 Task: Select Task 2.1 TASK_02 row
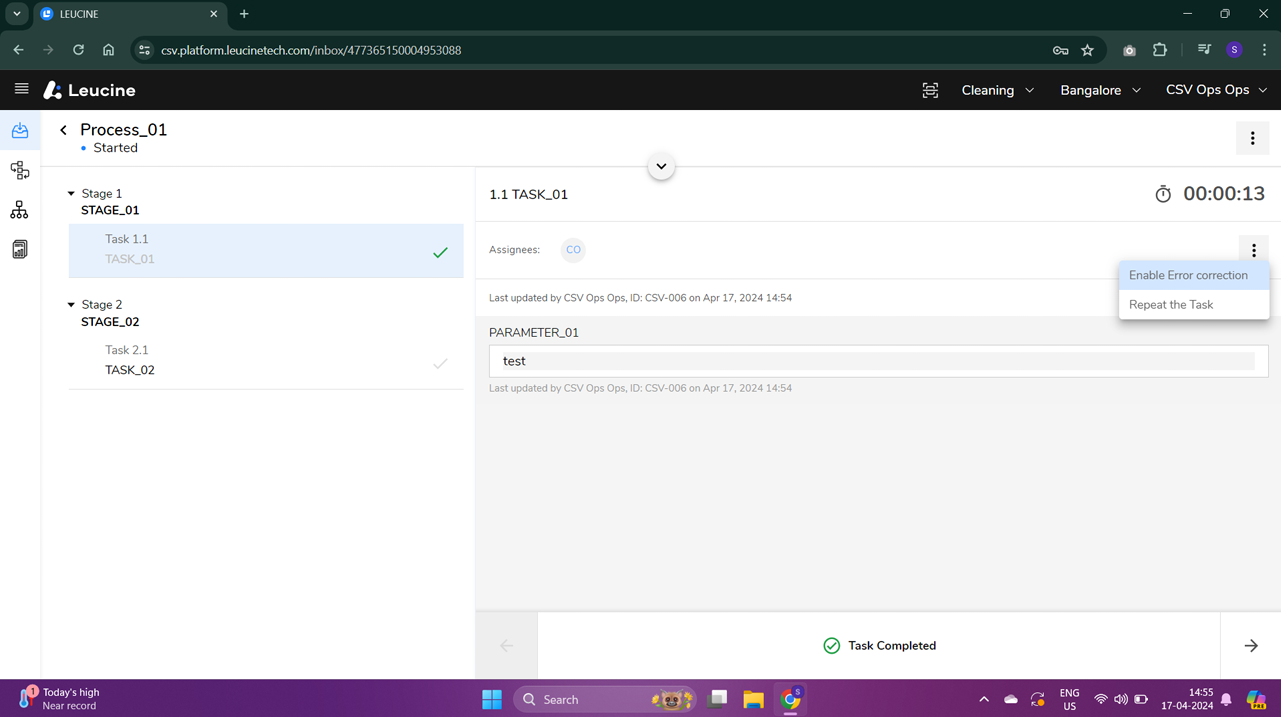[266, 361]
